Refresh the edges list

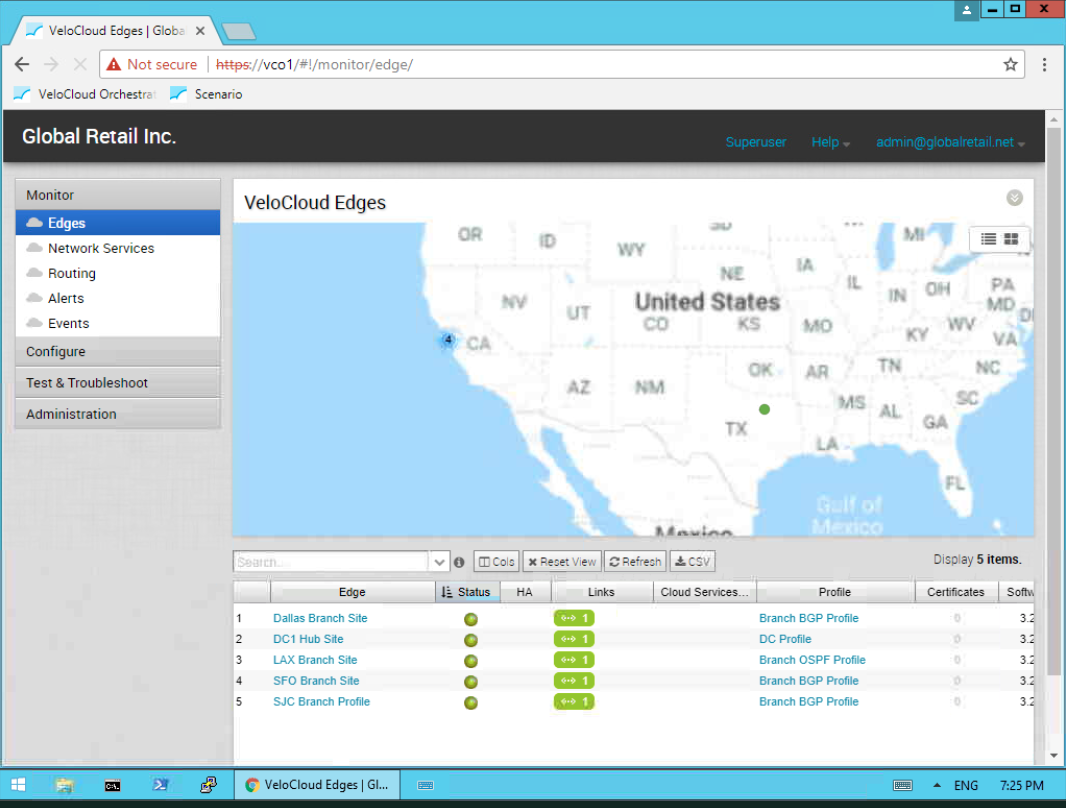pos(635,562)
